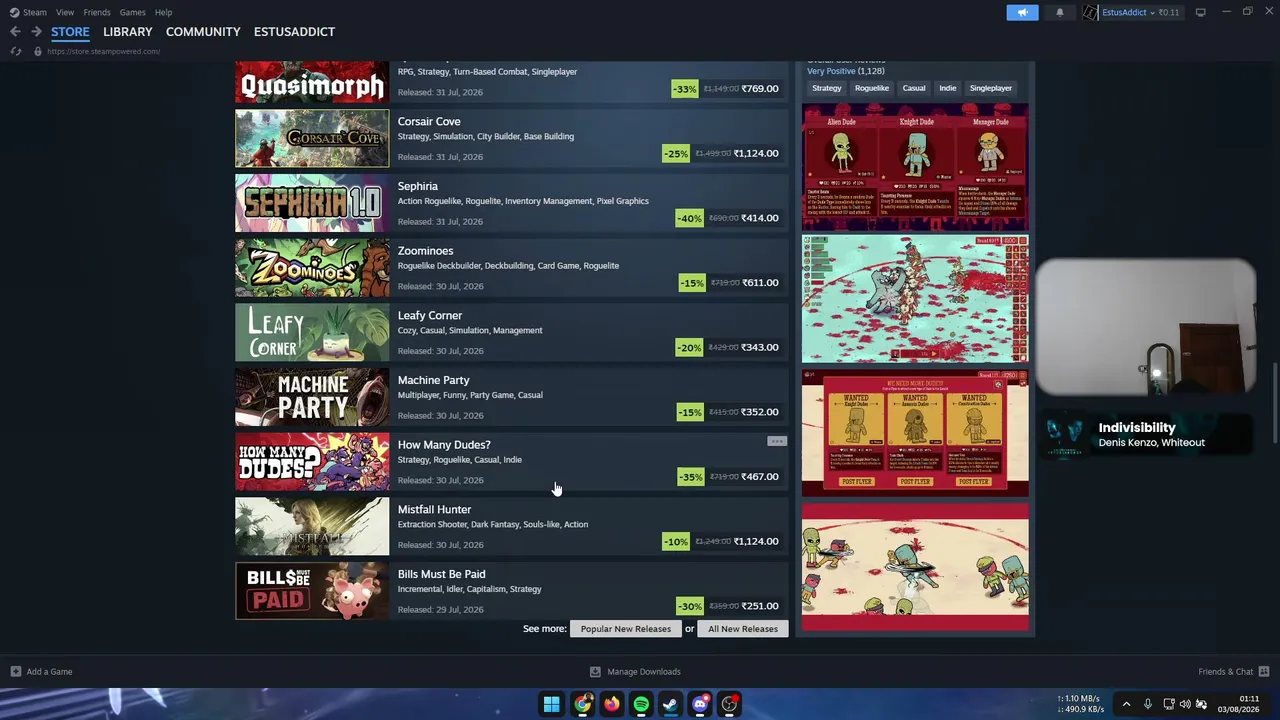Switch to the COMMUNITY tab
1280x720 pixels.
(x=203, y=32)
